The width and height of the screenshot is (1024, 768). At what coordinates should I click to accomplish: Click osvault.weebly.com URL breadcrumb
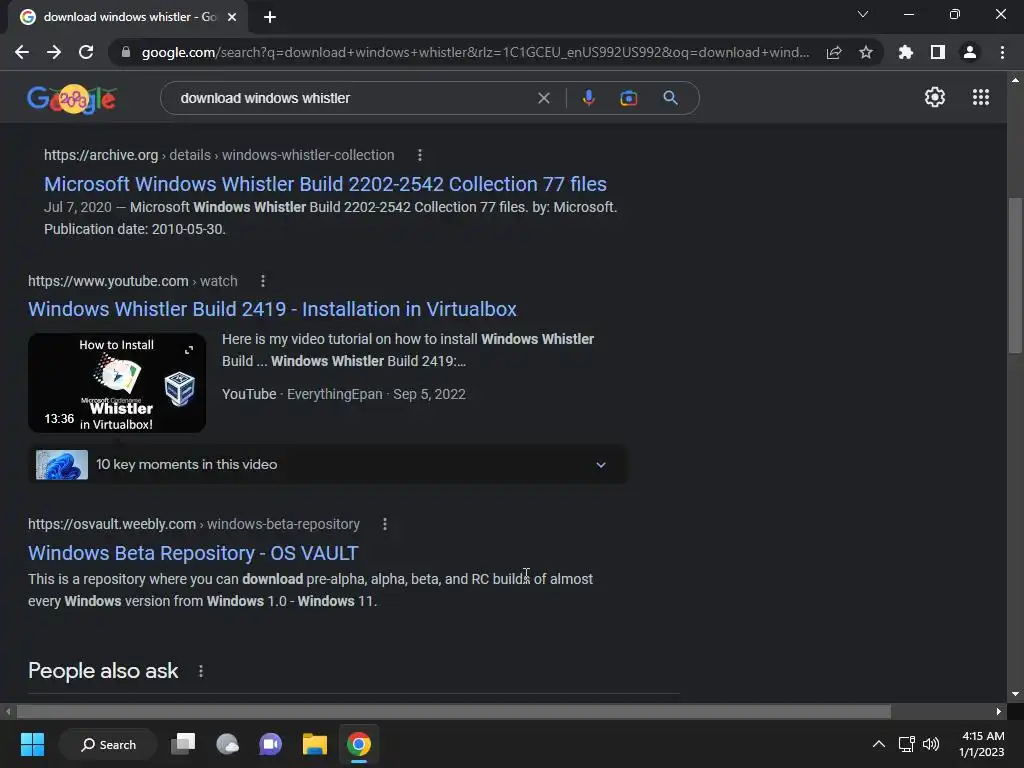[x=194, y=524]
